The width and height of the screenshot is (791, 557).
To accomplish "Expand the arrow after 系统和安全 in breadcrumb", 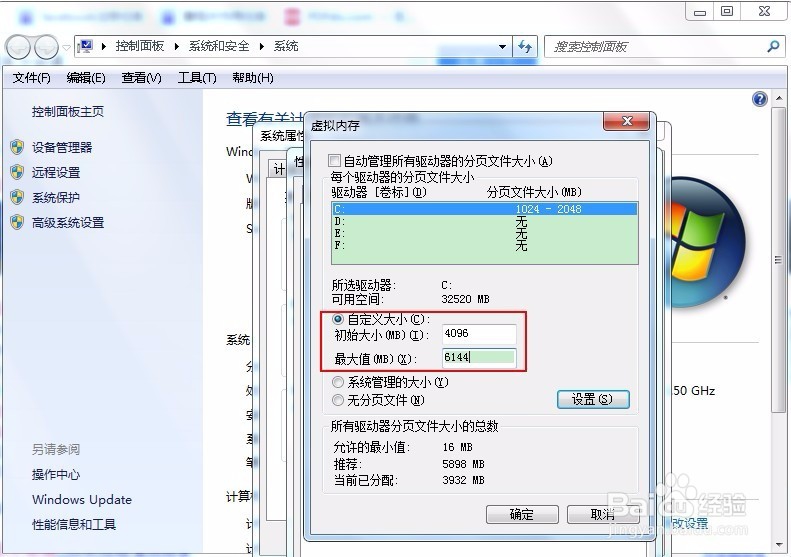I will (x=261, y=46).
